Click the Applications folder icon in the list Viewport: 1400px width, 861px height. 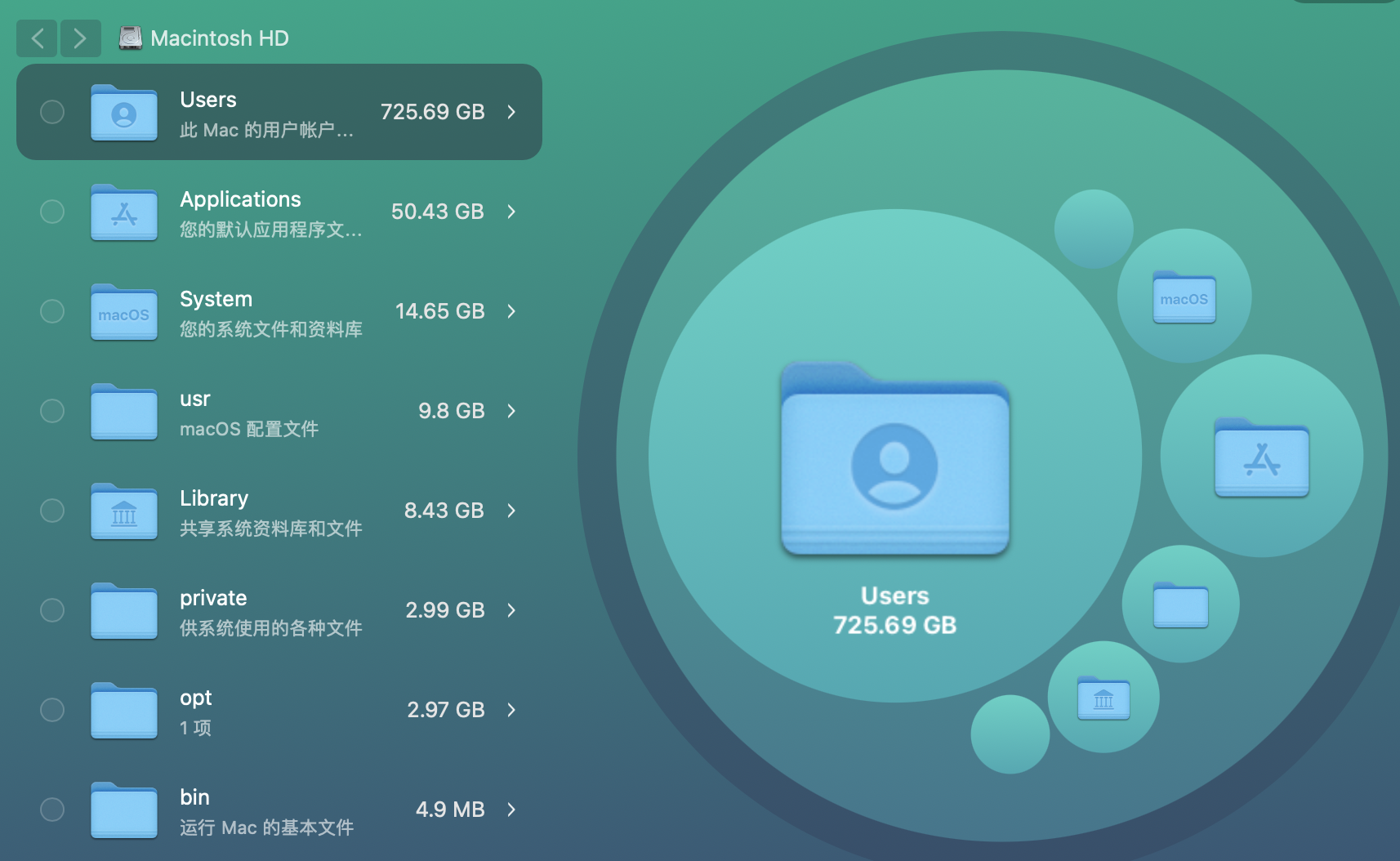124,212
